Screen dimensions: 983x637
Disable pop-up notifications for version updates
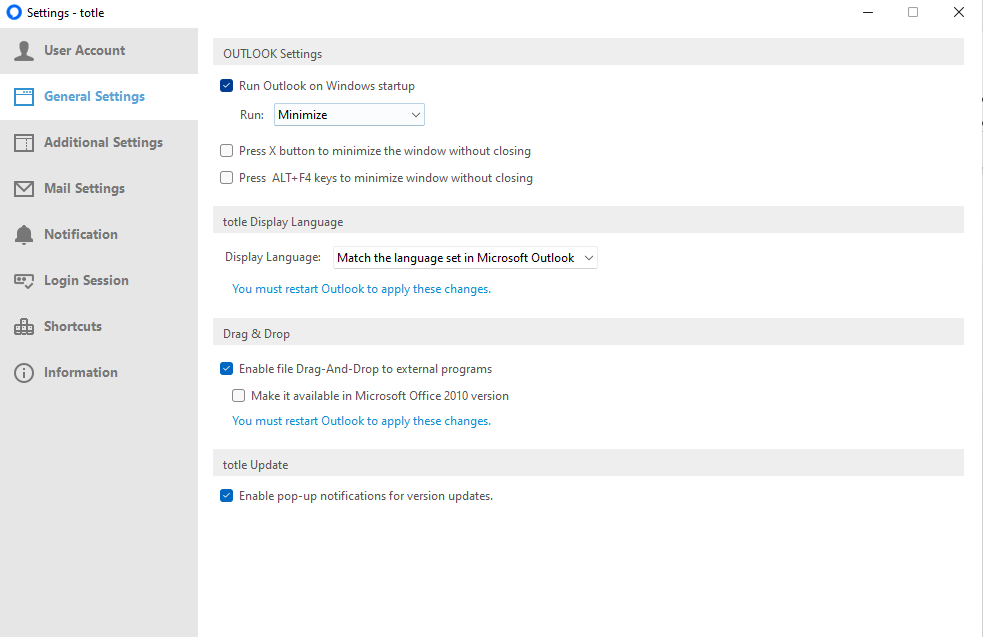coord(226,496)
